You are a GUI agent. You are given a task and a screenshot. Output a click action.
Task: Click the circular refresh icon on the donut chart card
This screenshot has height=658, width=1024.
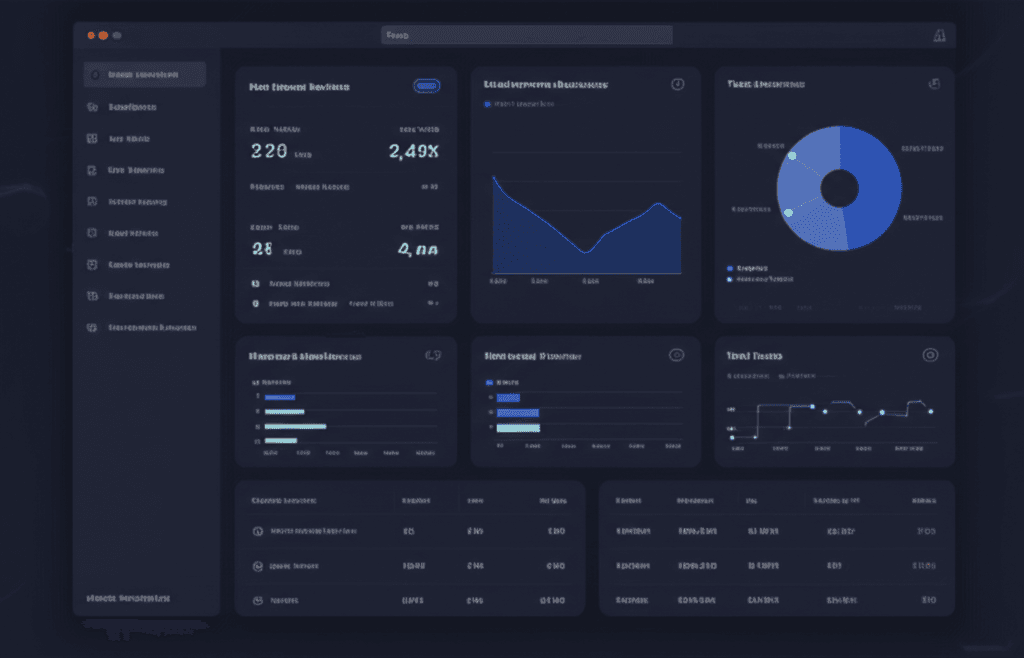(936, 85)
